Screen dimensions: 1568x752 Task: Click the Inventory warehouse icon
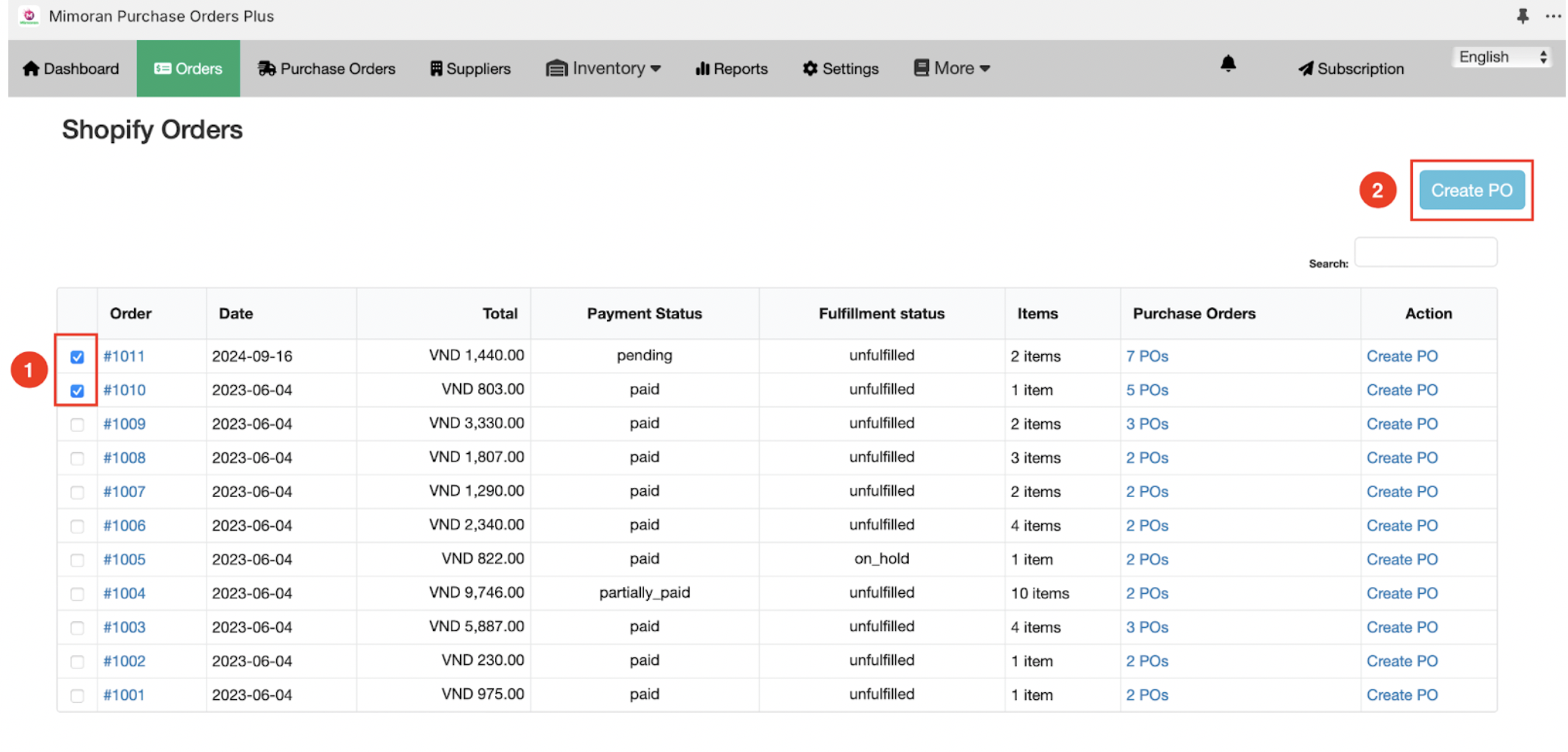pos(556,69)
